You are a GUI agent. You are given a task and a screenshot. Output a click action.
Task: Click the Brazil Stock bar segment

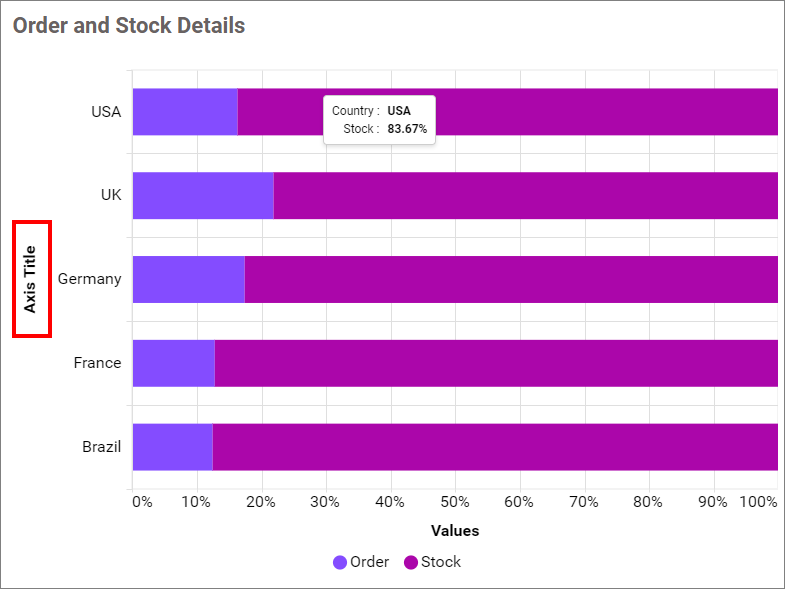[x=495, y=447]
